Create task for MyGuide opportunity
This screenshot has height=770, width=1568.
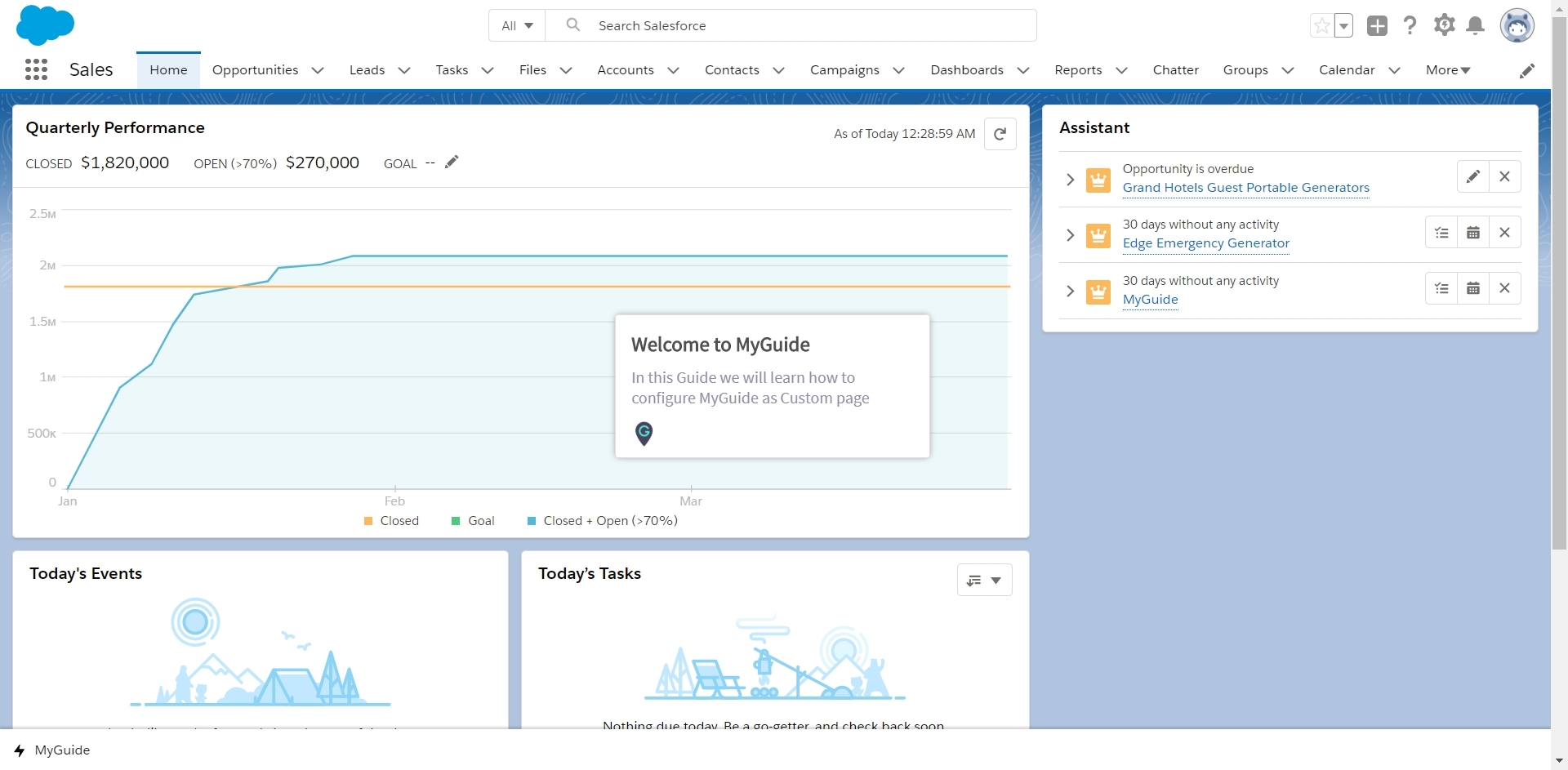pos(1442,288)
